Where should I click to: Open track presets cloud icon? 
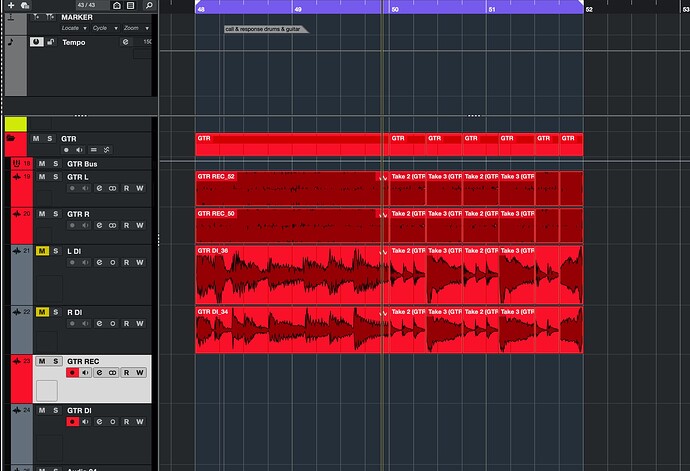click(x=25, y=5)
